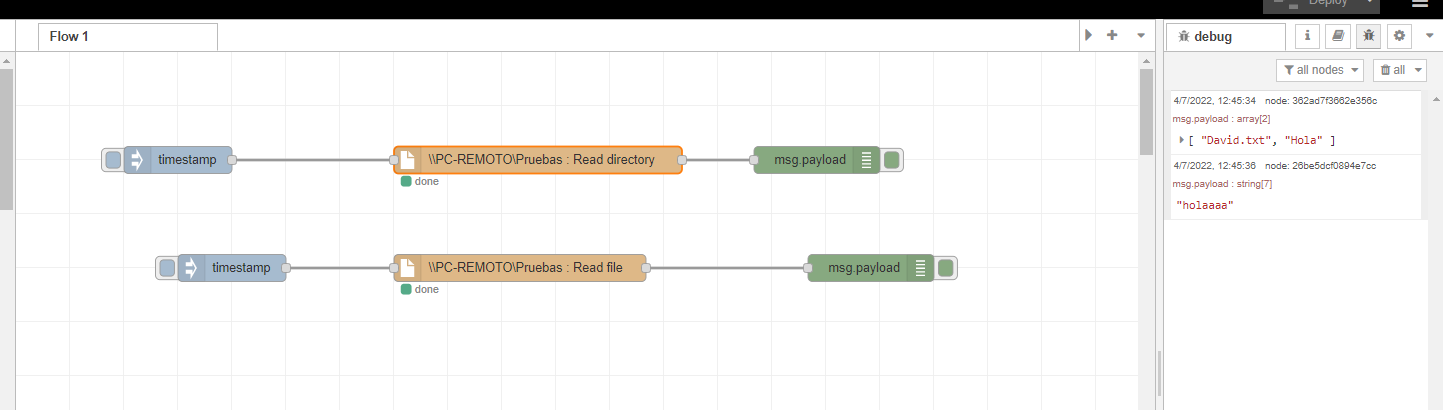Click the canvas vertical scrollbar thumb
The height and width of the screenshot is (410, 1443).
[1146, 110]
